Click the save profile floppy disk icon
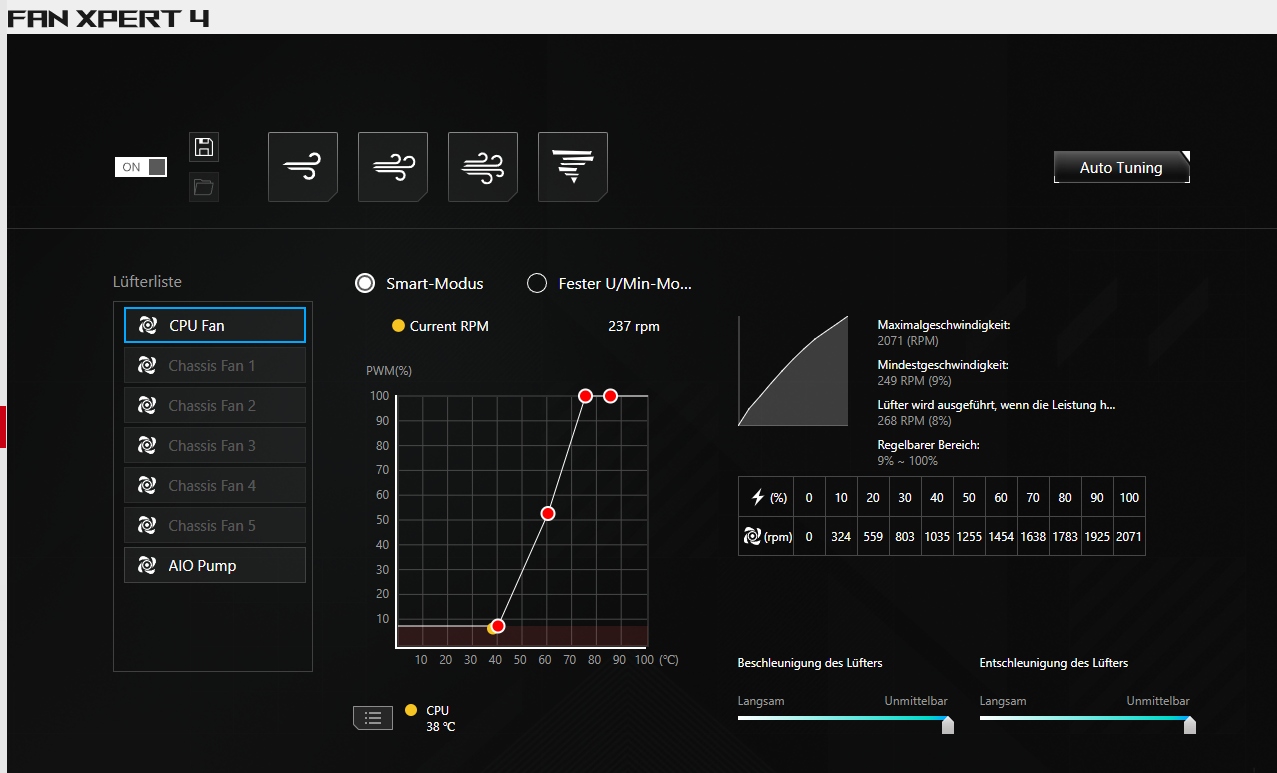1277x773 pixels. pos(204,147)
